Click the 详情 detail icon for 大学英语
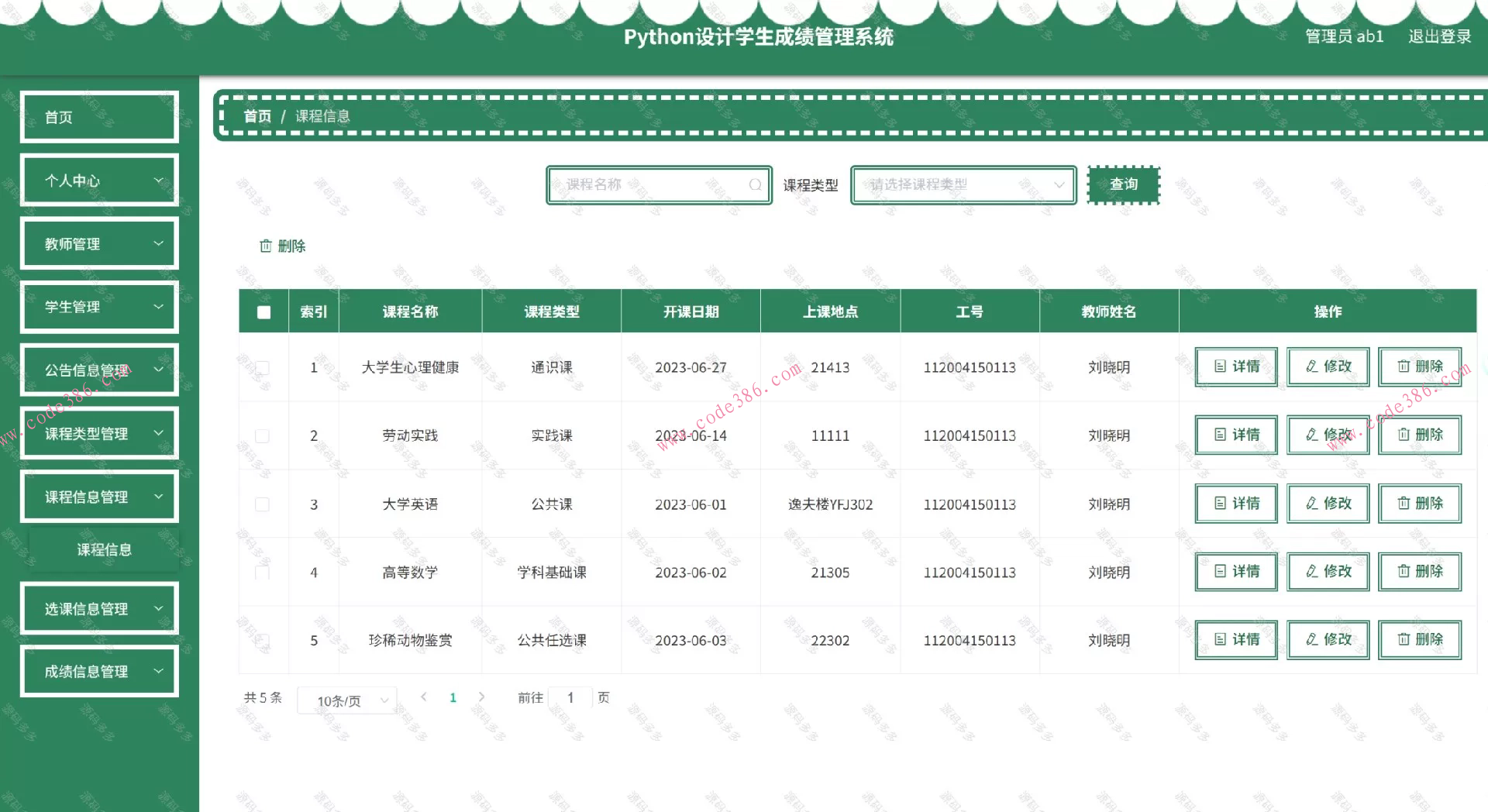This screenshot has width=1488, height=812. pyautogui.click(x=1221, y=504)
